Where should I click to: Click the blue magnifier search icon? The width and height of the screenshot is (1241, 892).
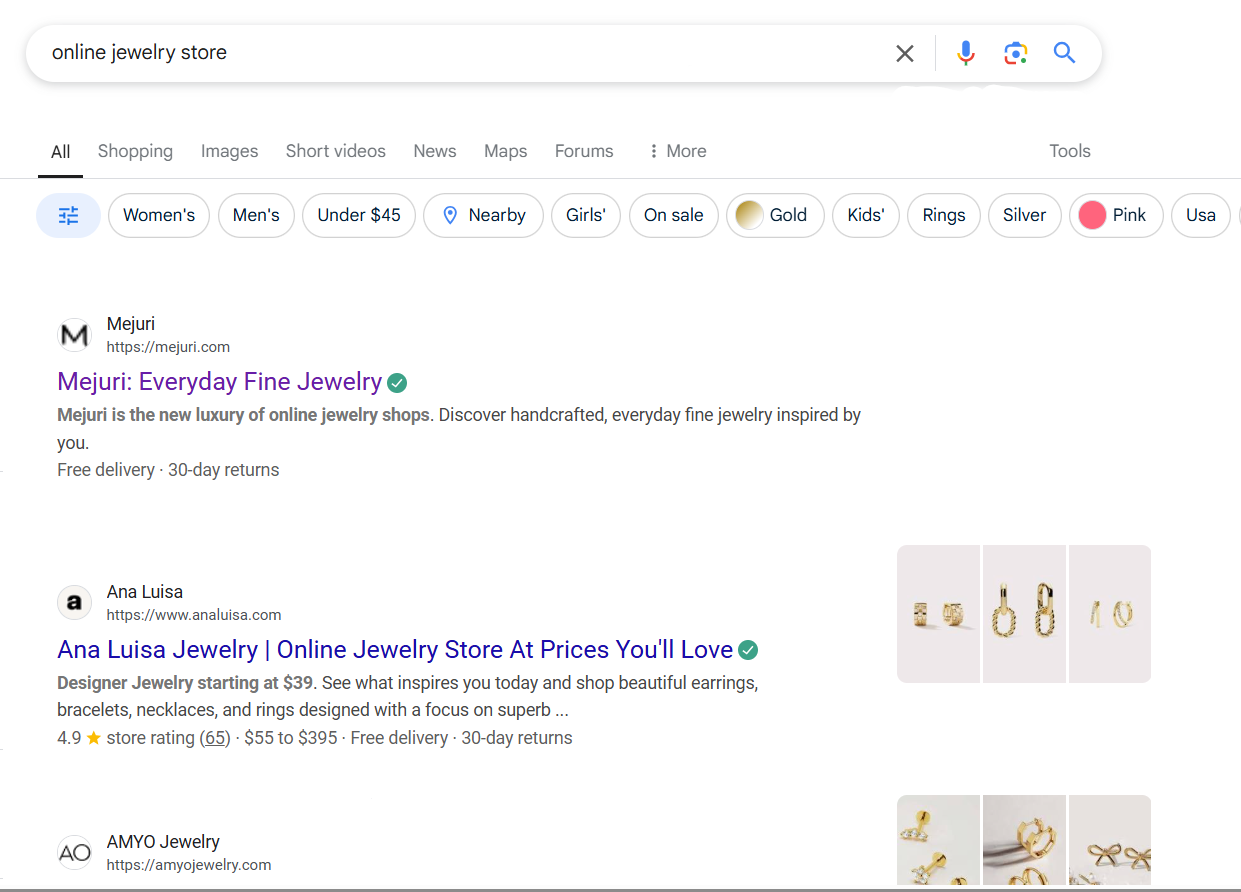[x=1064, y=53]
